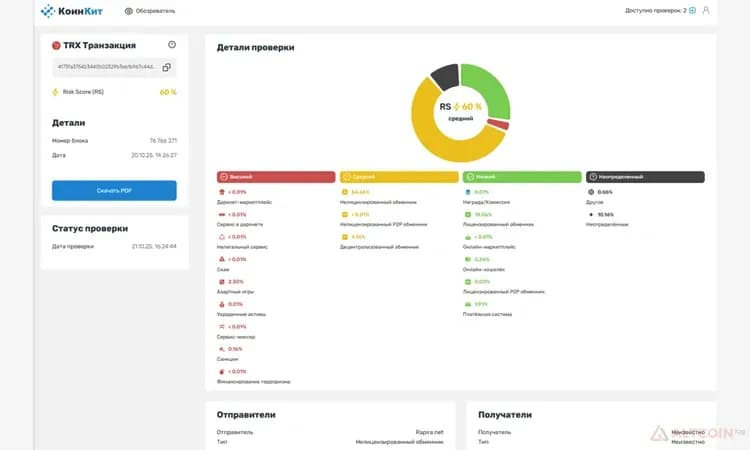Click the Получатели section heading
The width and height of the screenshot is (750, 450).
[x=505, y=415]
